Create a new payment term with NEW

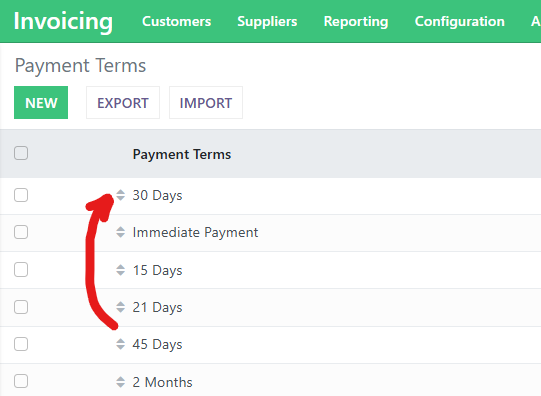(41, 102)
